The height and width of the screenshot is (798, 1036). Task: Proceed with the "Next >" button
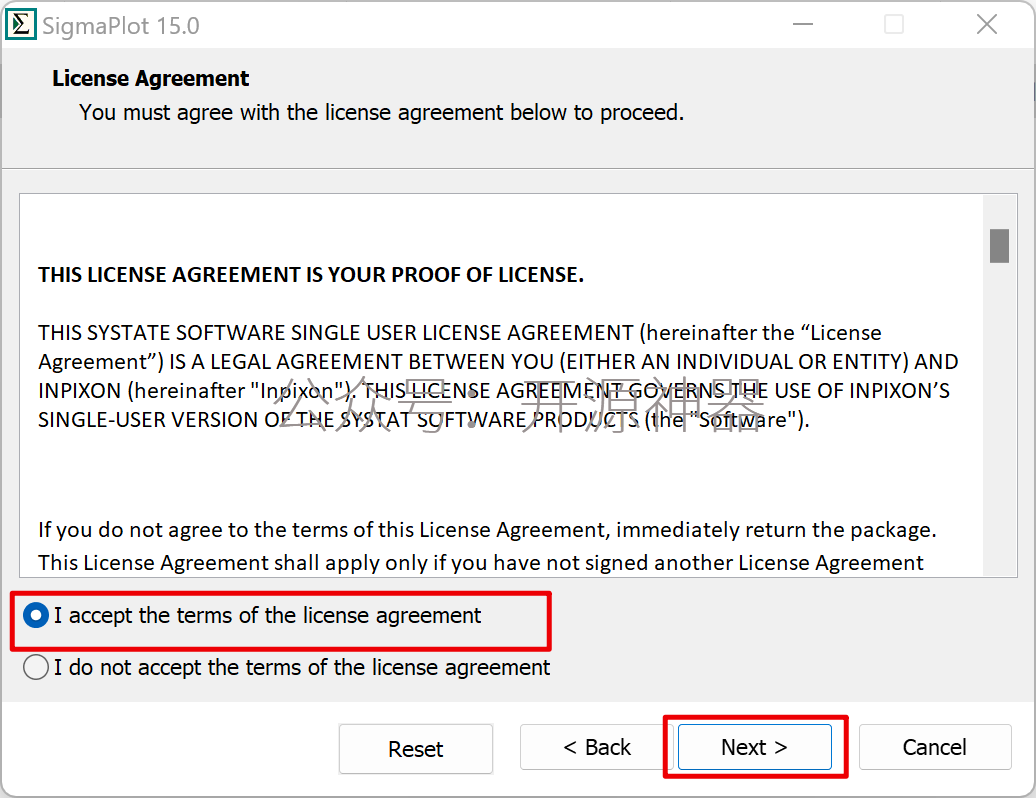click(x=755, y=747)
